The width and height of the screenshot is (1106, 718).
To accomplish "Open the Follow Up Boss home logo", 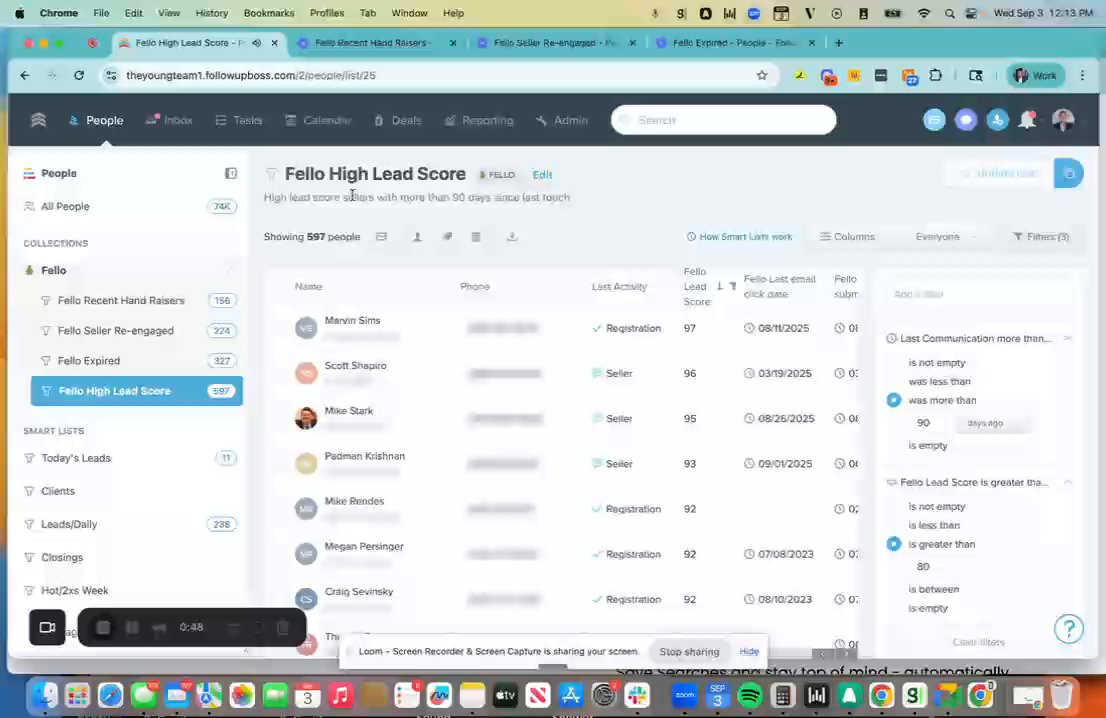I will 38,120.
